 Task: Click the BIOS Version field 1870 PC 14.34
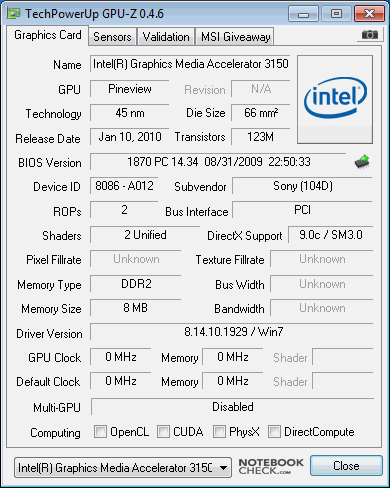(218, 162)
